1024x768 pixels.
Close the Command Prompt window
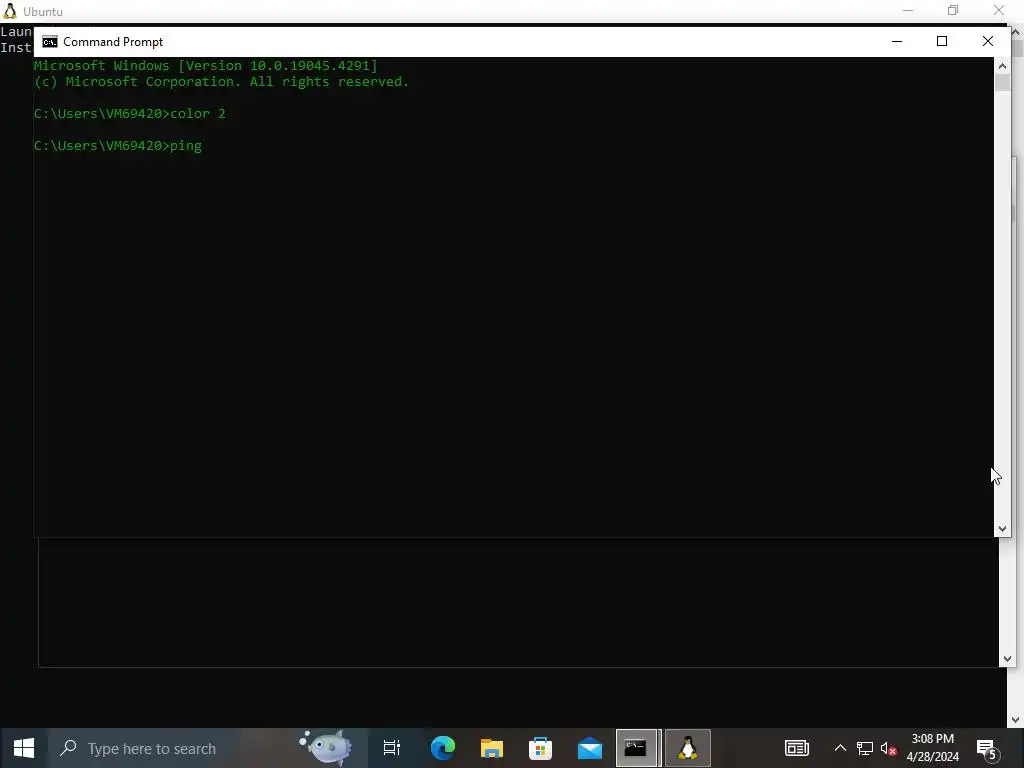click(987, 41)
